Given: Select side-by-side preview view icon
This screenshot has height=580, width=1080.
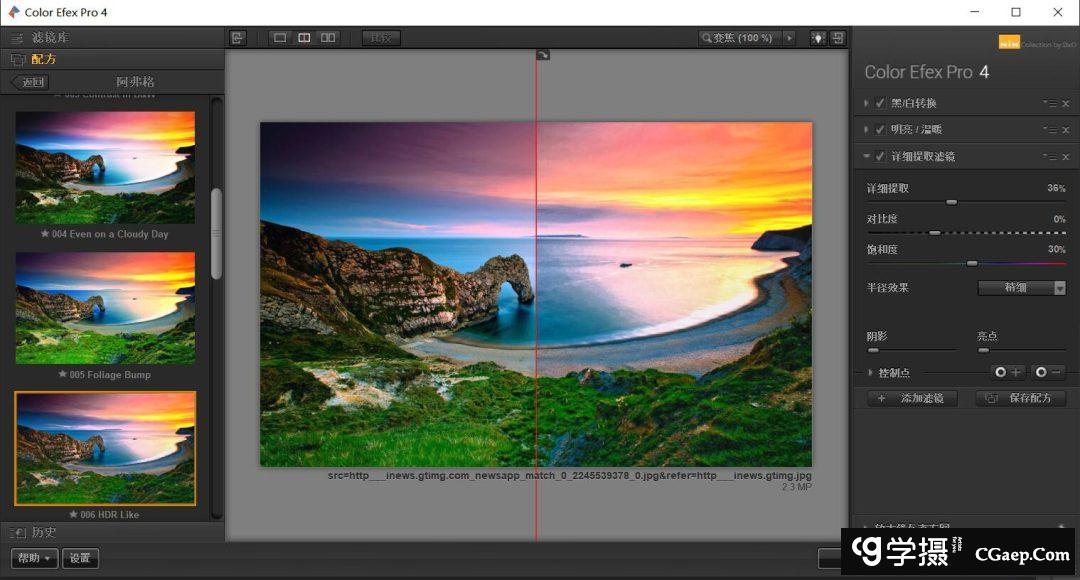Looking at the screenshot, I should pyautogui.click(x=328, y=38).
